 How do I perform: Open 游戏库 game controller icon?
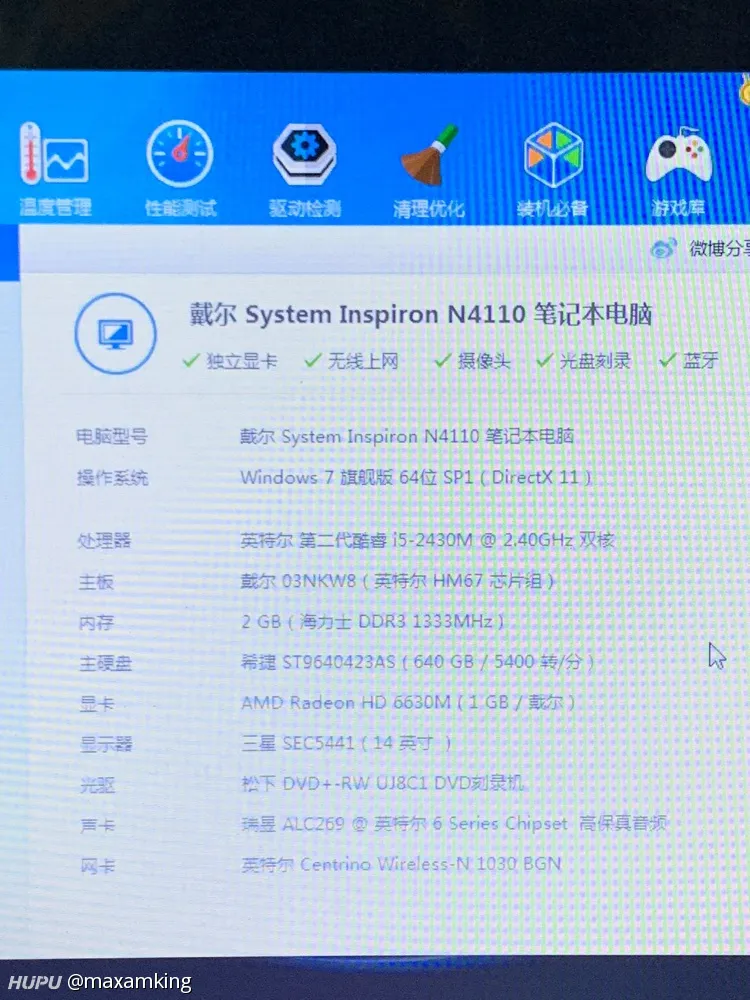tap(678, 155)
